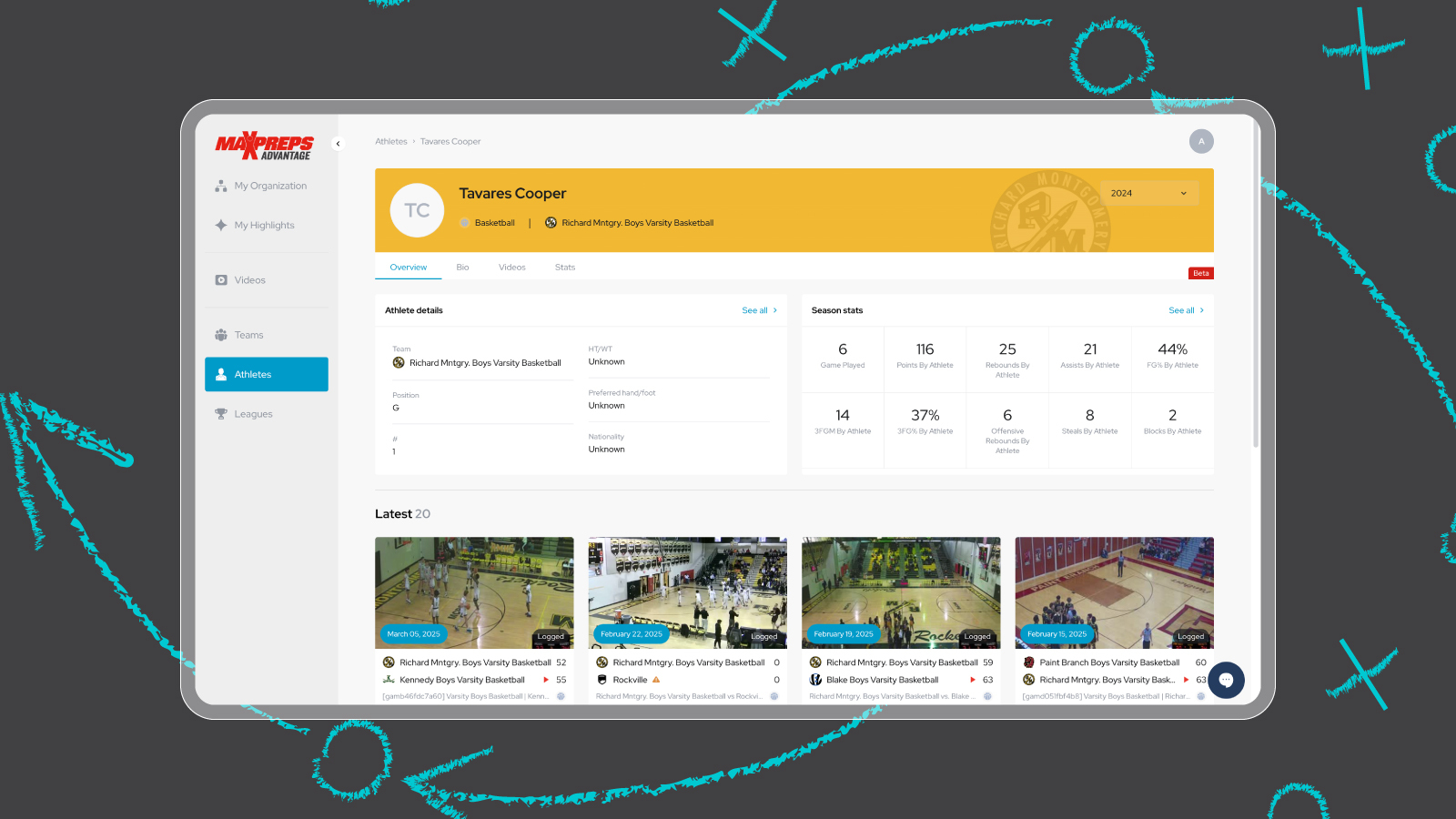Open the February 15, 2025 game video
The width and height of the screenshot is (1456, 819).
tap(1114, 591)
